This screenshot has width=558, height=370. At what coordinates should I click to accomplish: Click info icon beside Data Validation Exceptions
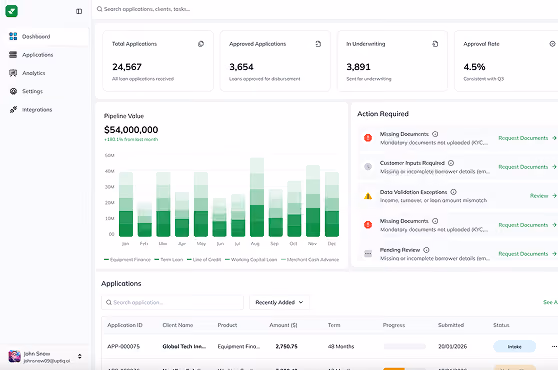(x=453, y=192)
